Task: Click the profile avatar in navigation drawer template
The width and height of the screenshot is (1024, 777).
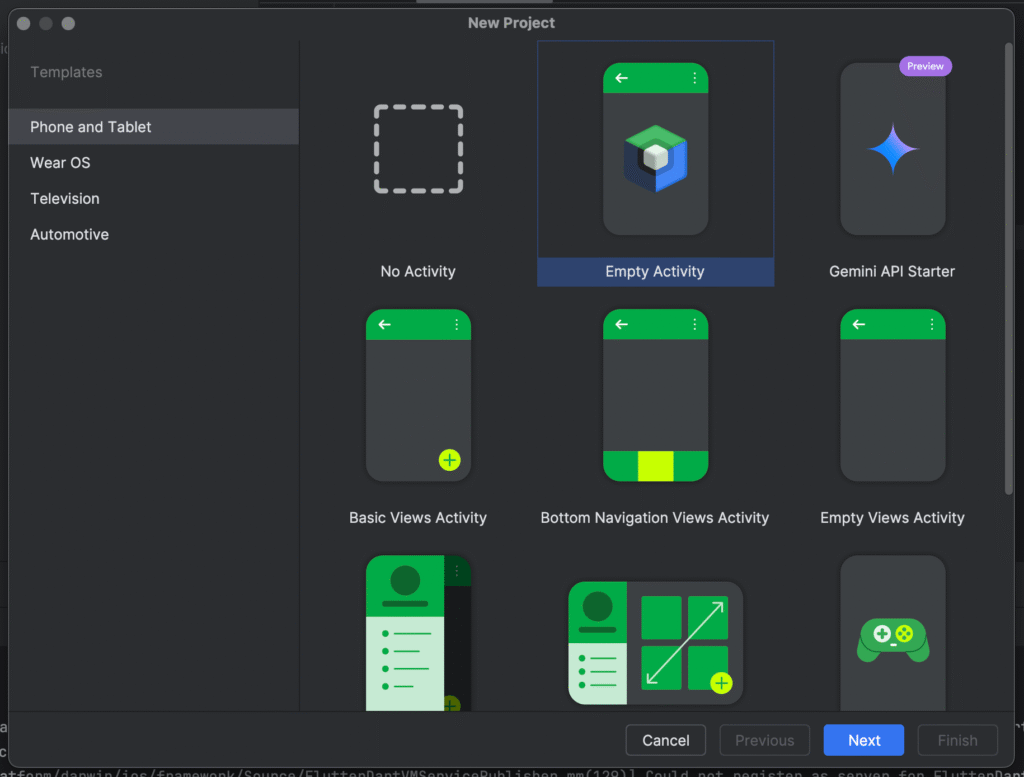Action: (405, 580)
